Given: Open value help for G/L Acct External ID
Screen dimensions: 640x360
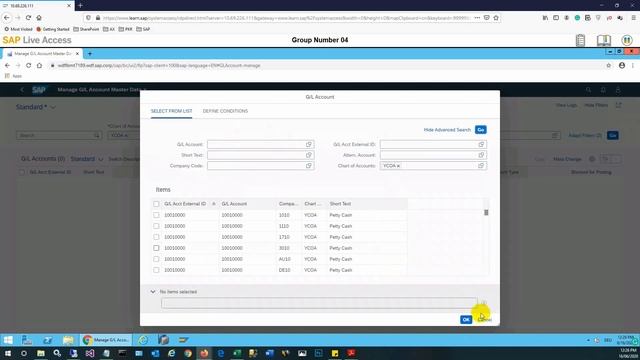Looking at the screenshot, I should [x=481, y=144].
